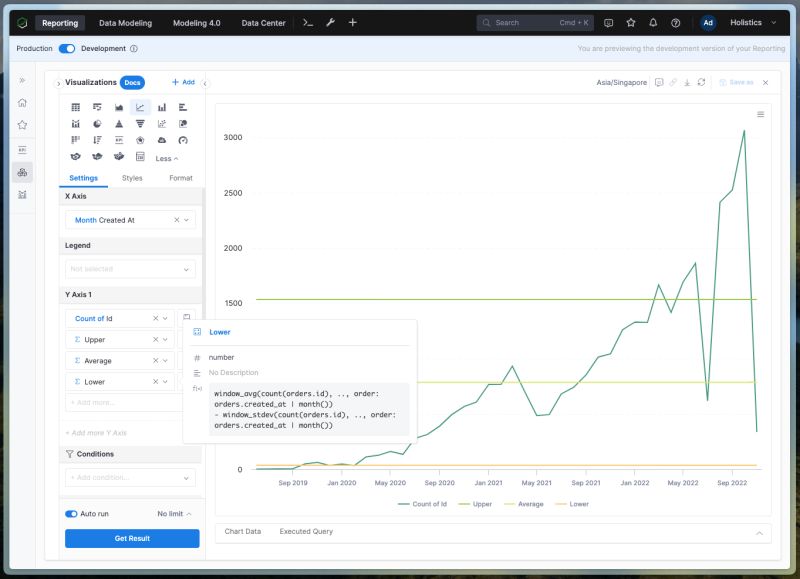Click Add next to Visualizations
The height and width of the screenshot is (579, 800).
[183, 82]
